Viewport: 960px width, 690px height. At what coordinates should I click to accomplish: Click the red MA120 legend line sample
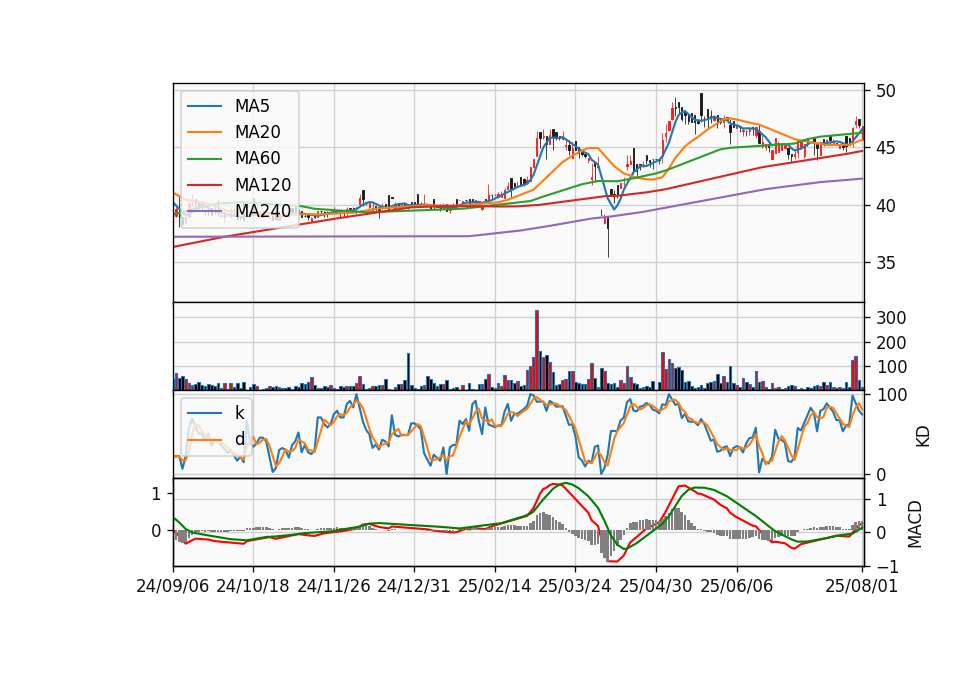tap(204, 186)
